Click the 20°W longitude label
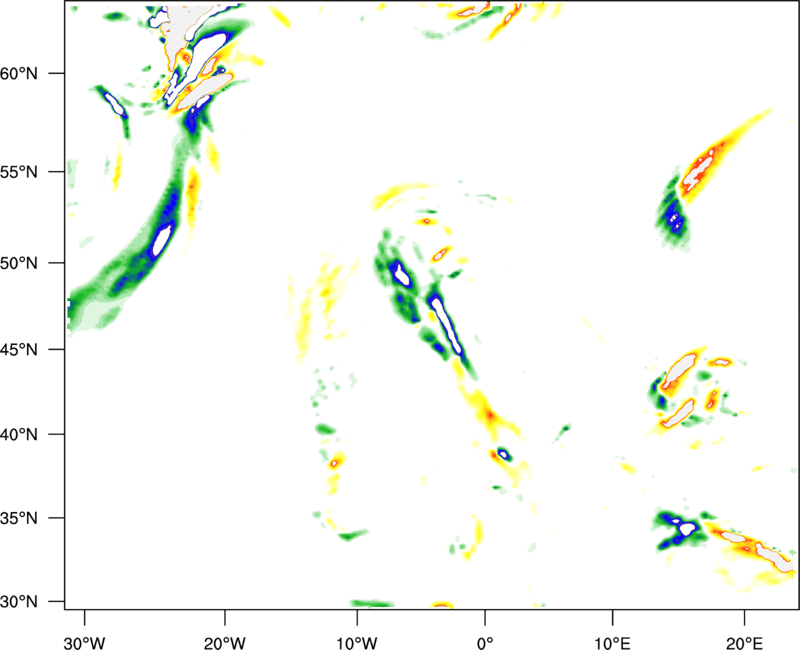 point(225,643)
